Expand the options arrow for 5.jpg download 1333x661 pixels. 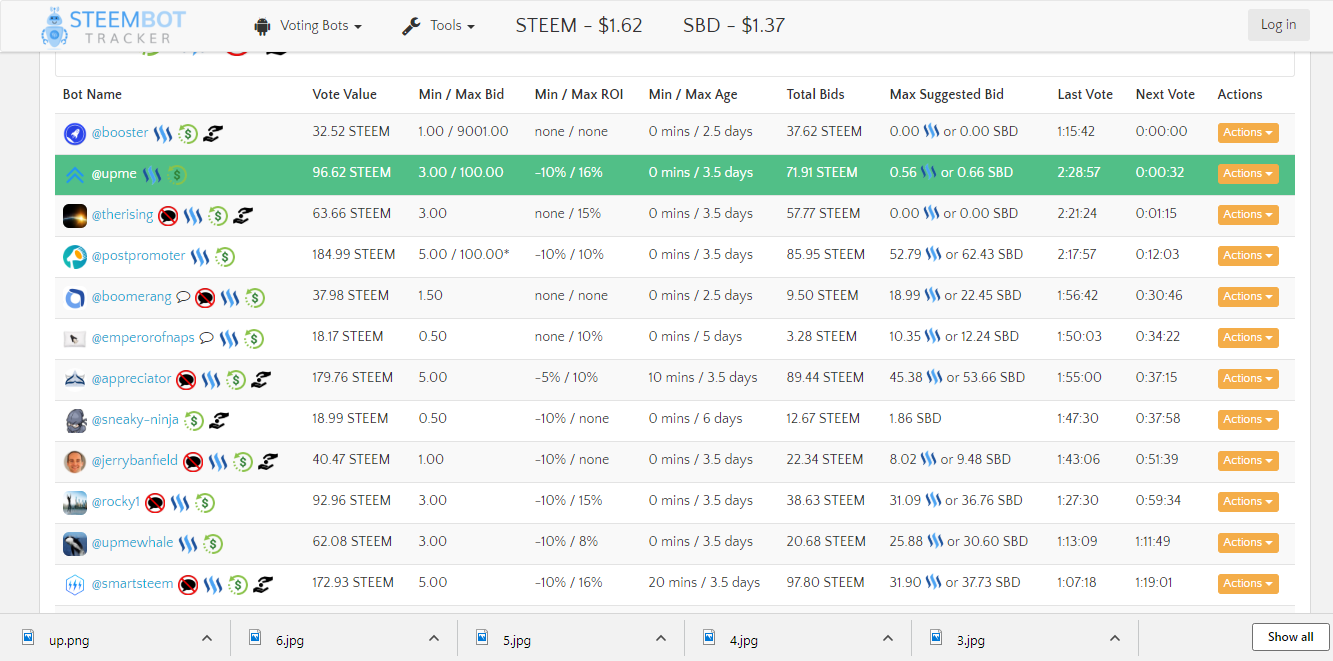point(661,638)
